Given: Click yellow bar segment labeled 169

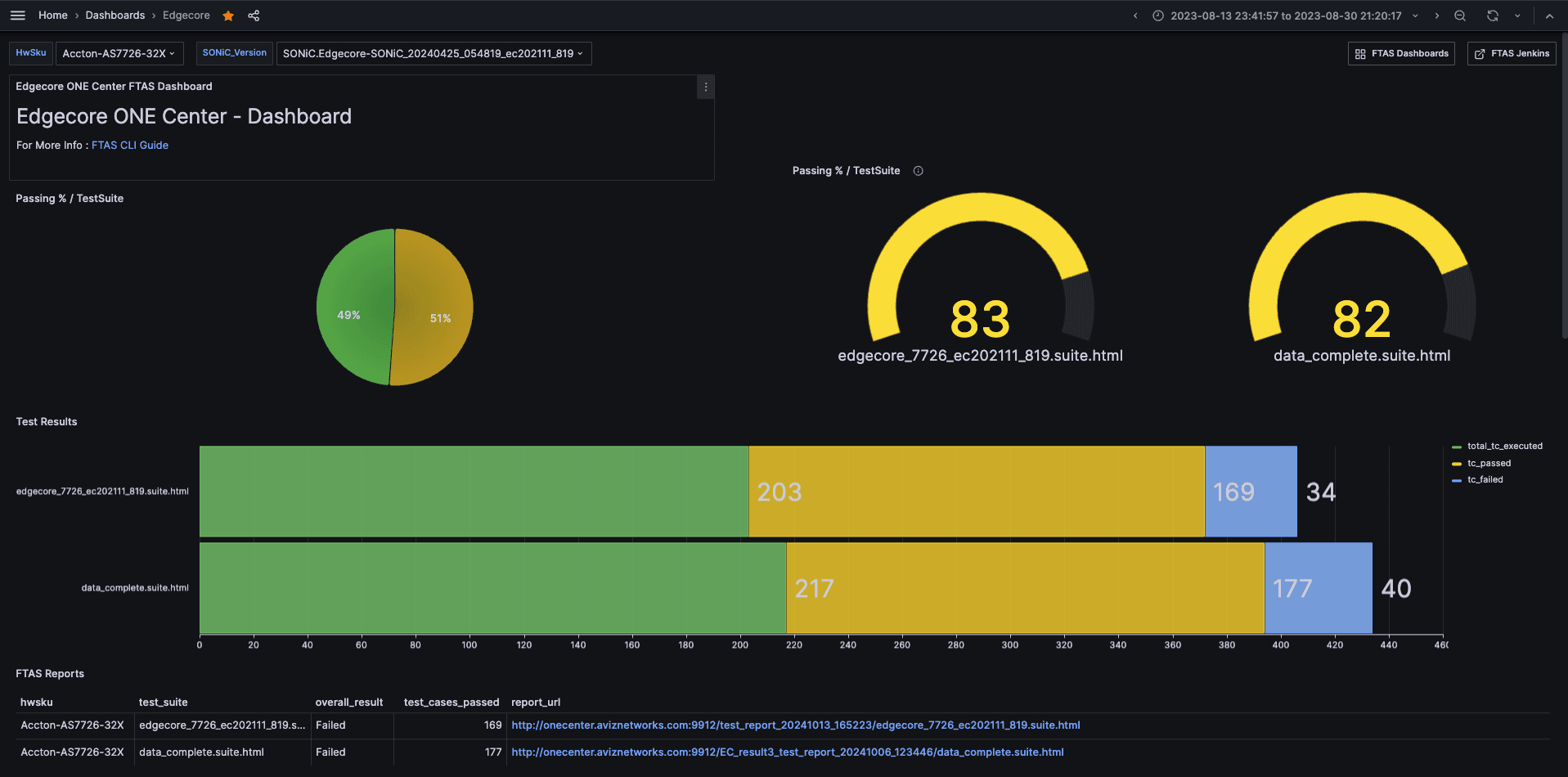Looking at the screenshot, I should (977, 492).
